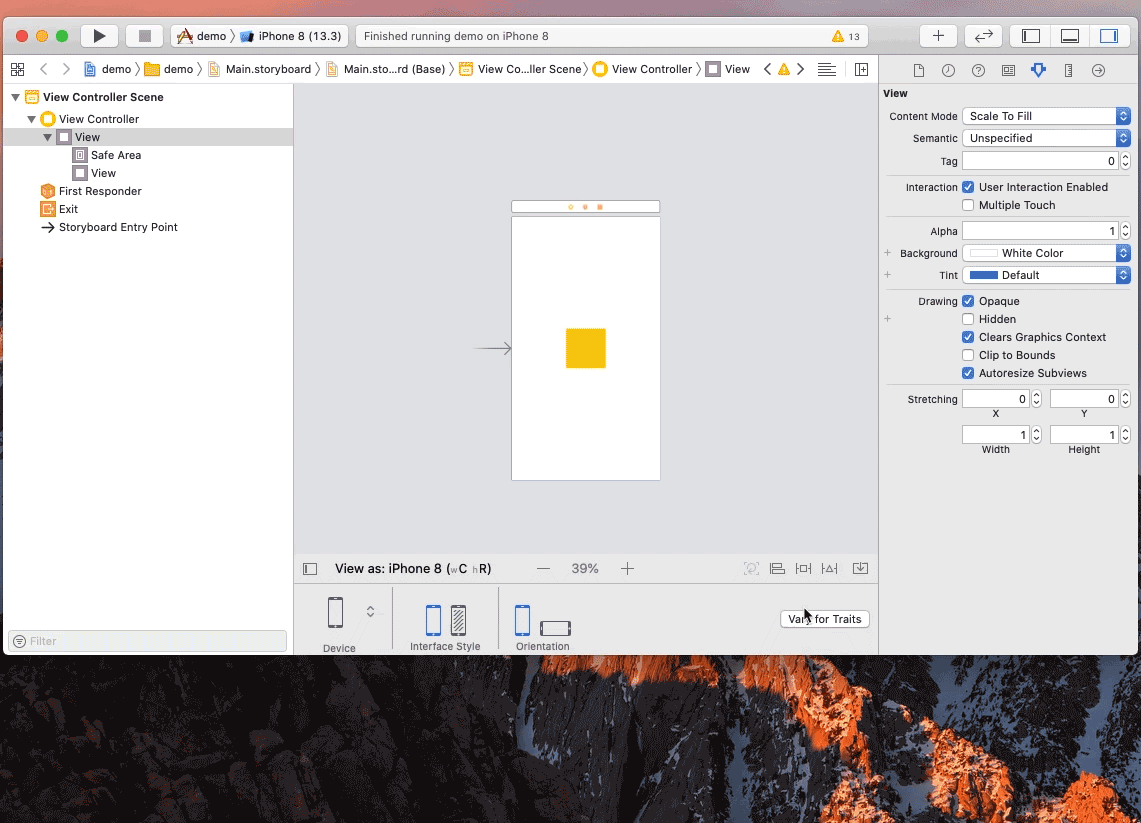Viewport: 1141px width, 823px height.
Task: Open the Connections inspector
Action: [x=1098, y=71]
